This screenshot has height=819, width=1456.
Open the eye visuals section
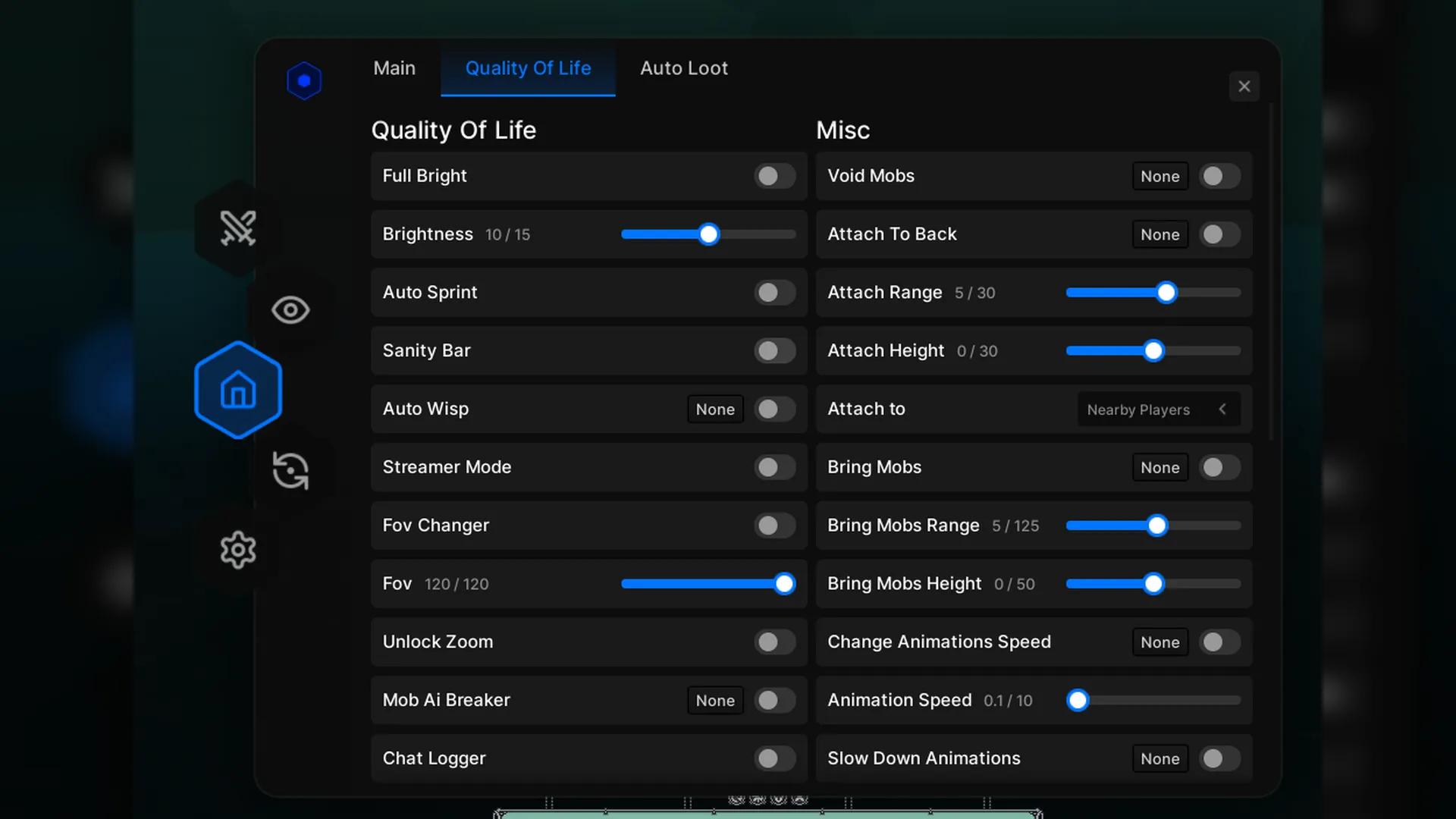click(290, 309)
